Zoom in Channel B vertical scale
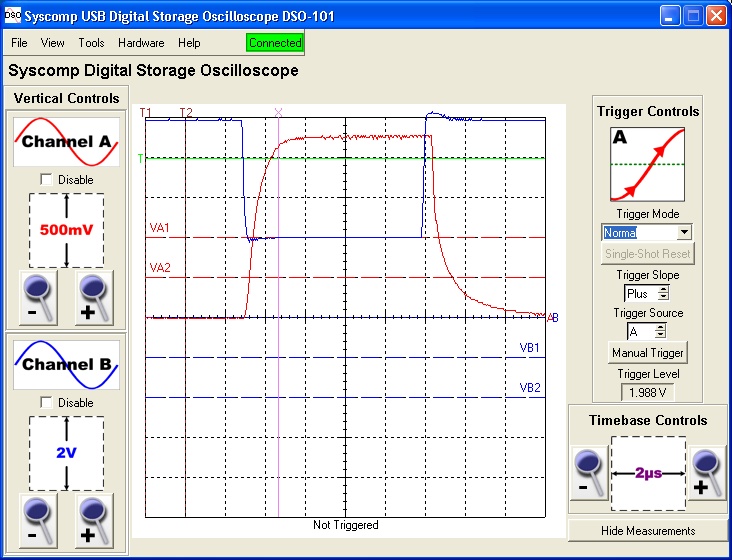 coord(95,520)
